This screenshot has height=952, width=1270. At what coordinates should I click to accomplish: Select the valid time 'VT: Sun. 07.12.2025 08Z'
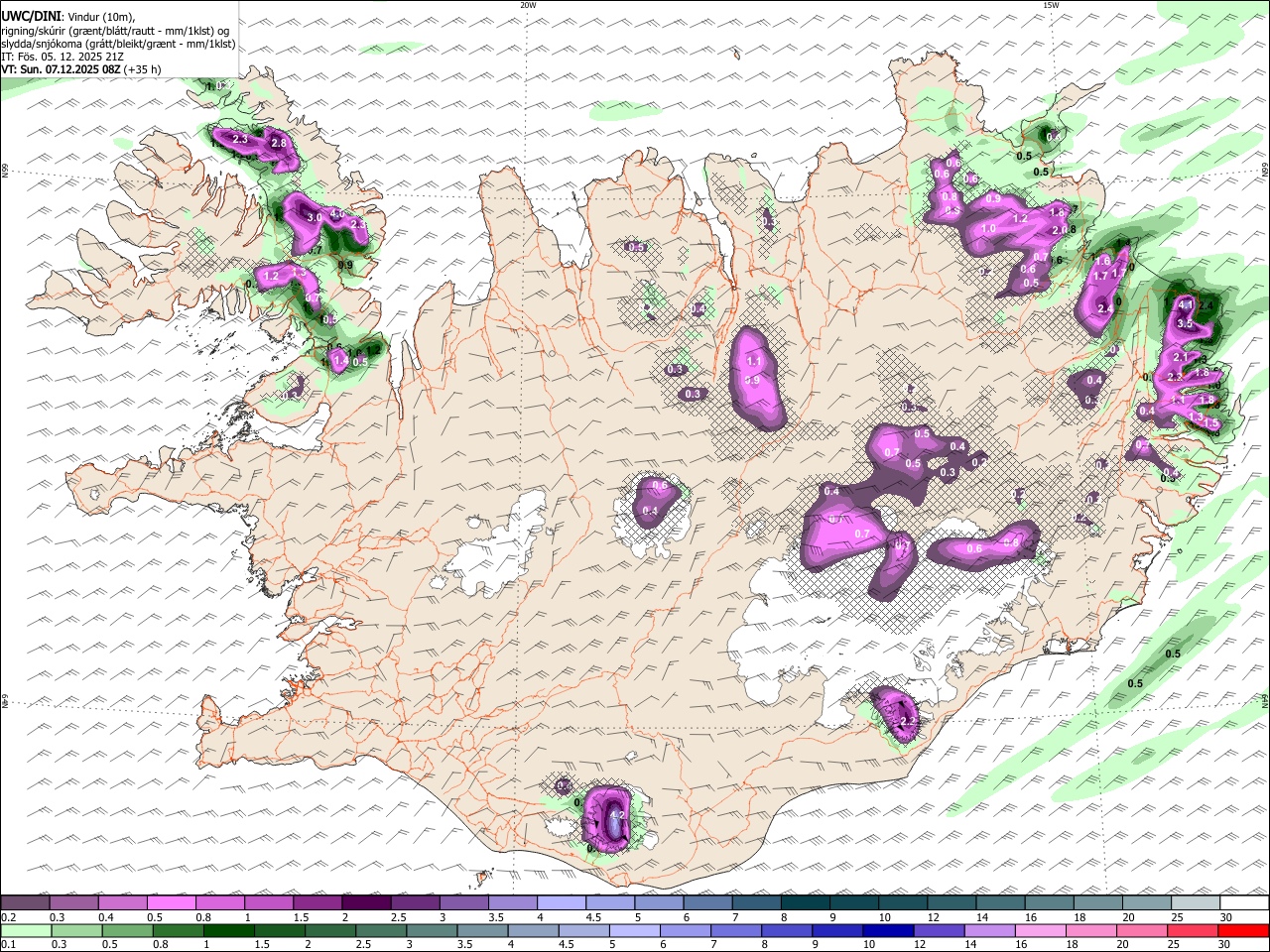point(61,69)
